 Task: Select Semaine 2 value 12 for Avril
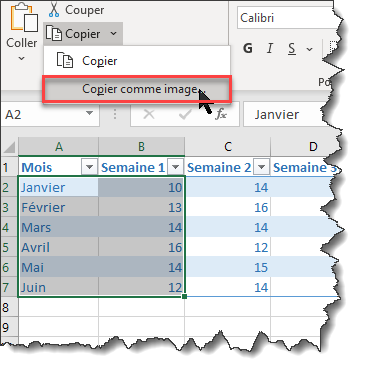tap(228, 248)
